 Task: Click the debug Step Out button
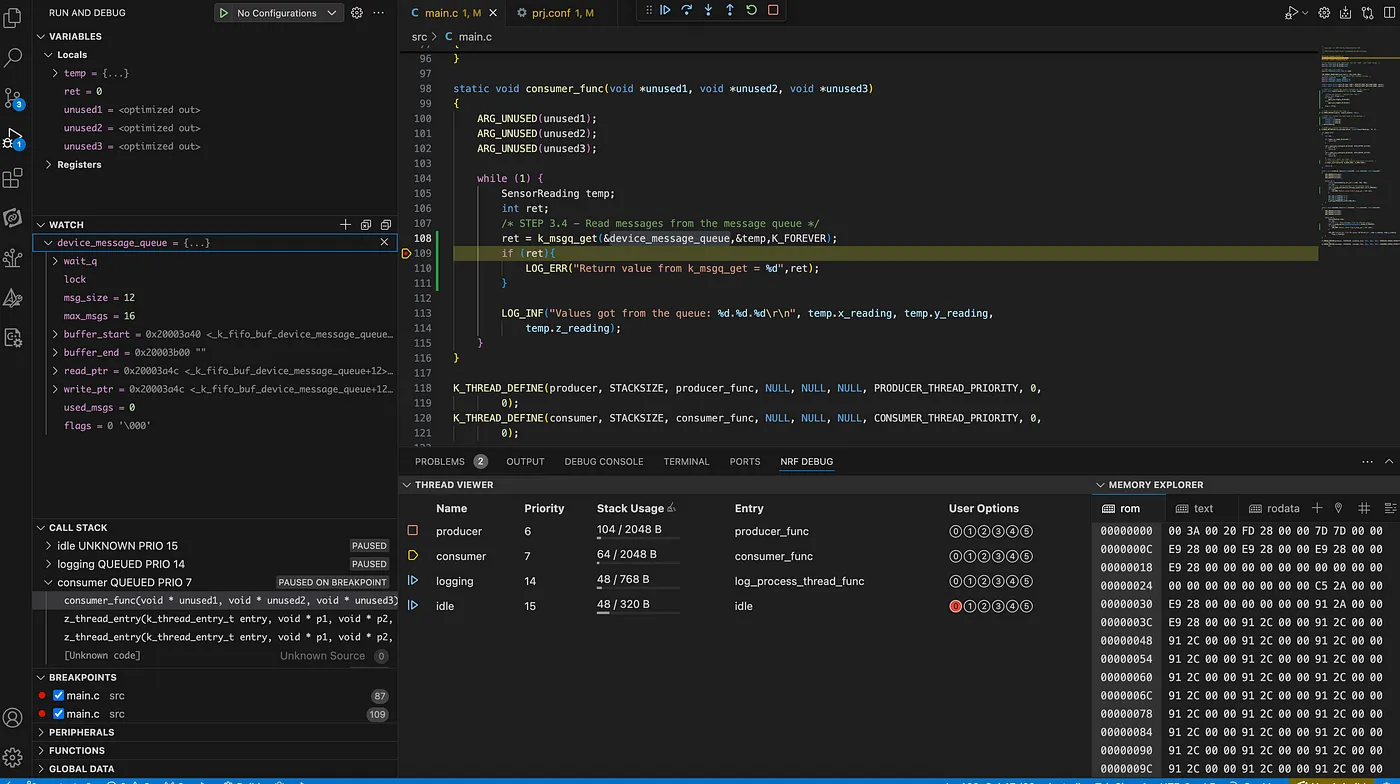point(730,10)
